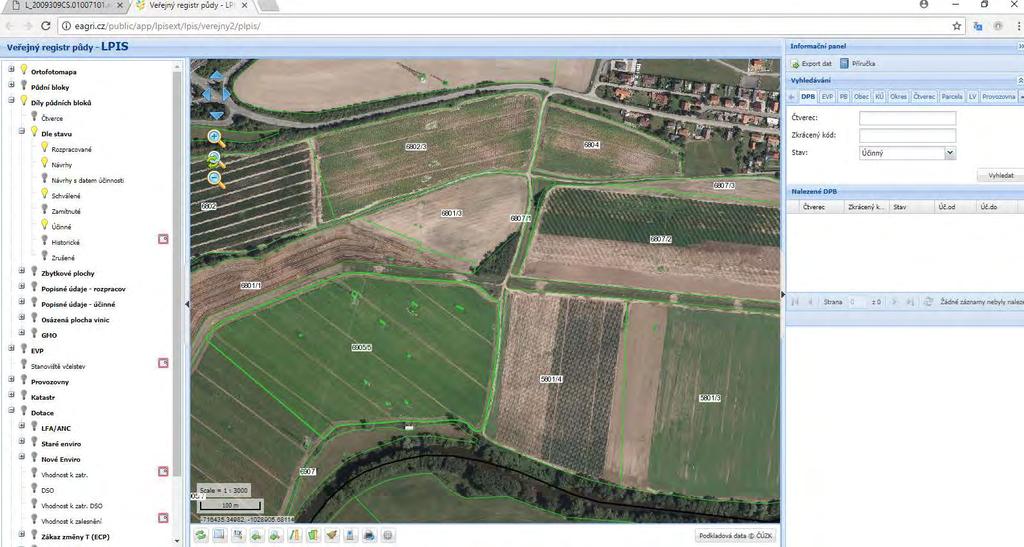This screenshot has height=547, width=1024.
Task: Switch to the Obec search tab
Action: point(861,97)
